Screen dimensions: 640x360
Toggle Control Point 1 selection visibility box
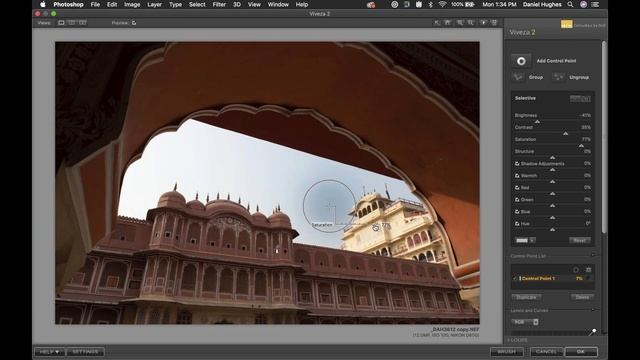588,278
